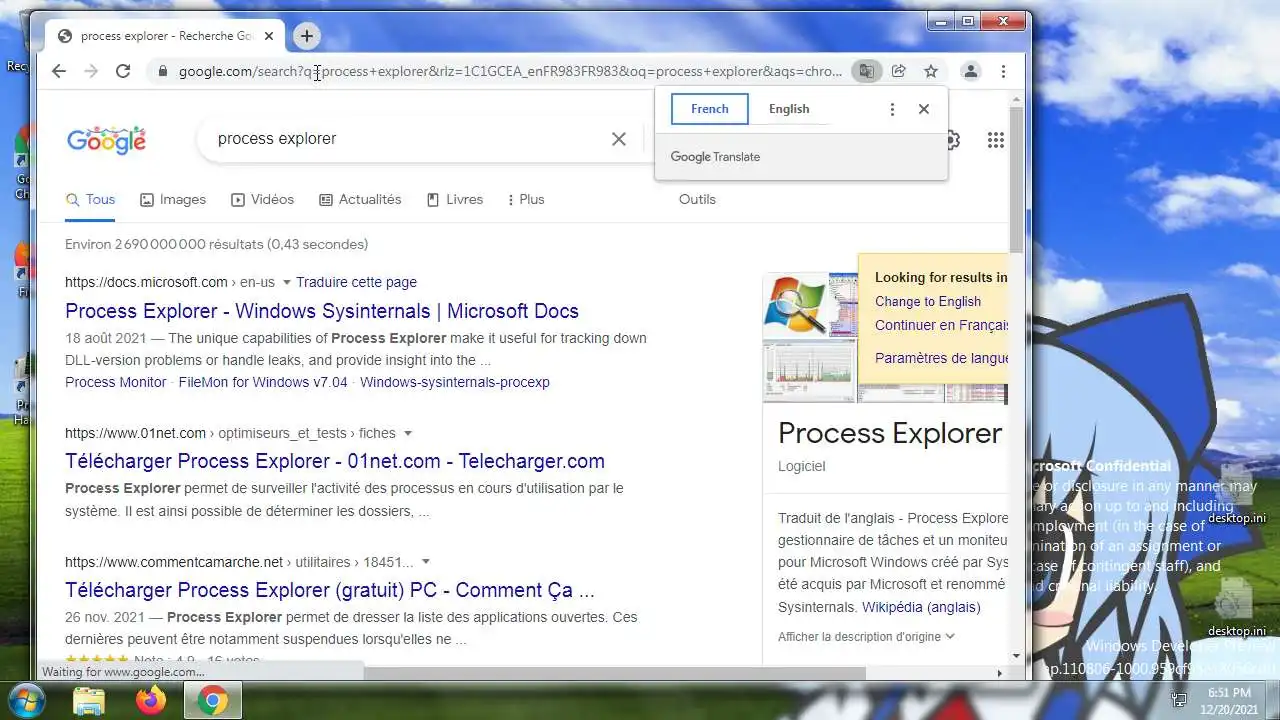
Task: Expand the docs.microsoft.com result dropdown arrow
Action: (x=286, y=283)
